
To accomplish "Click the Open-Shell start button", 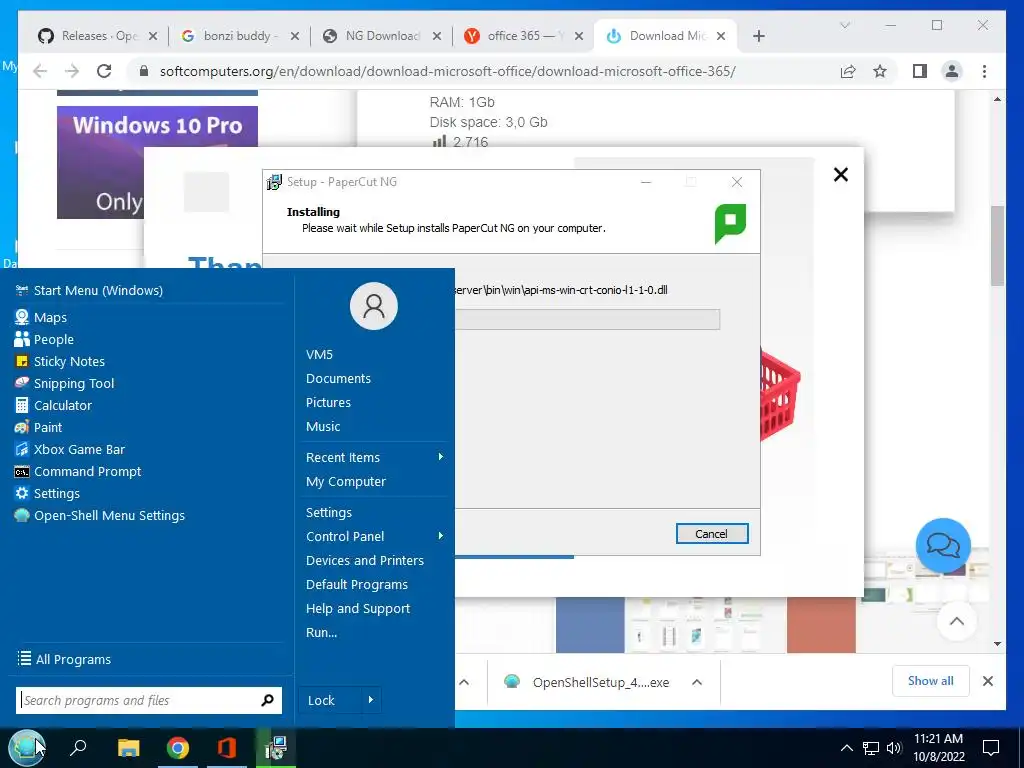I will coord(27,747).
